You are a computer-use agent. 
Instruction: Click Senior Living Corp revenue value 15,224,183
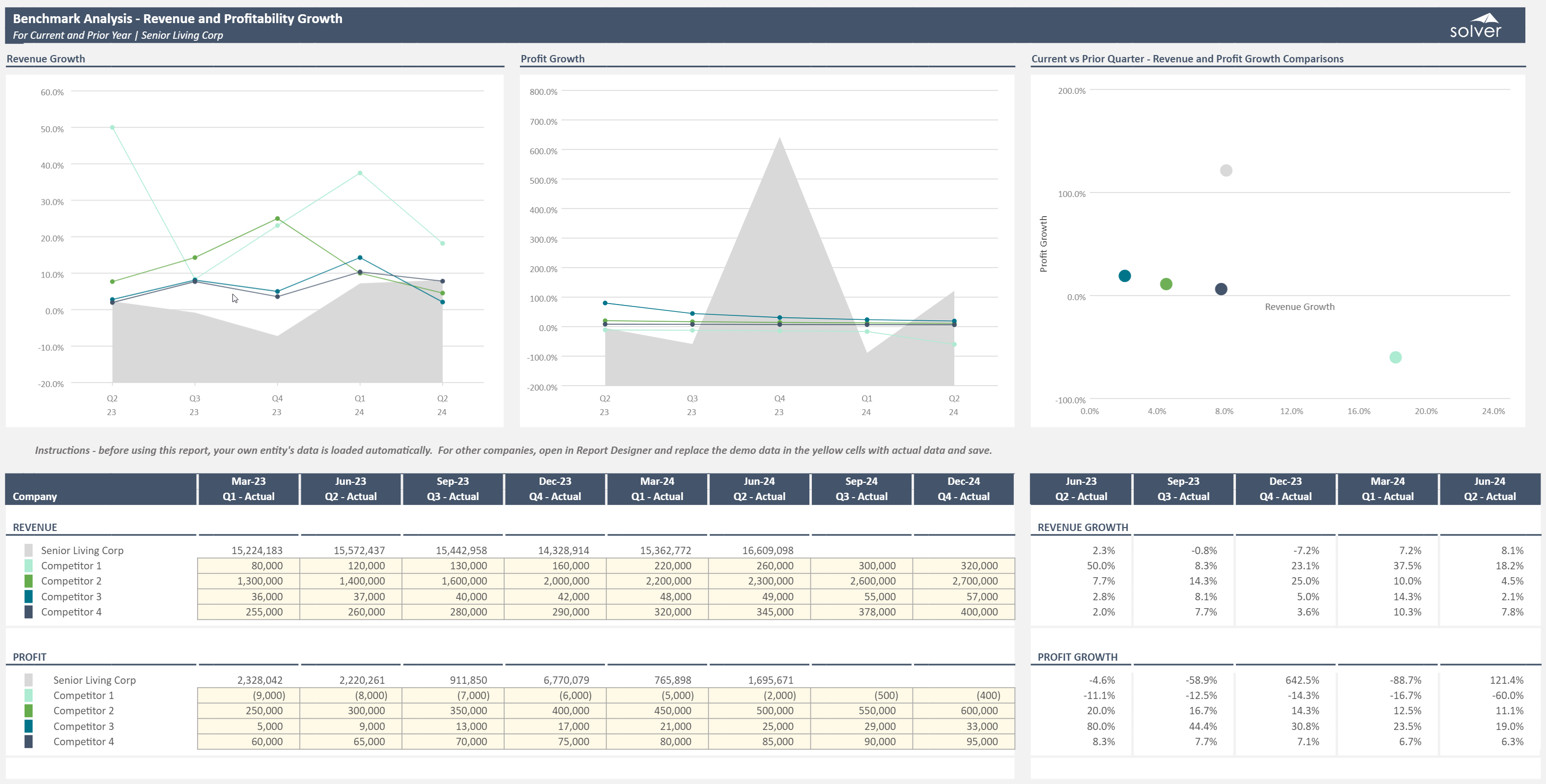coord(257,550)
